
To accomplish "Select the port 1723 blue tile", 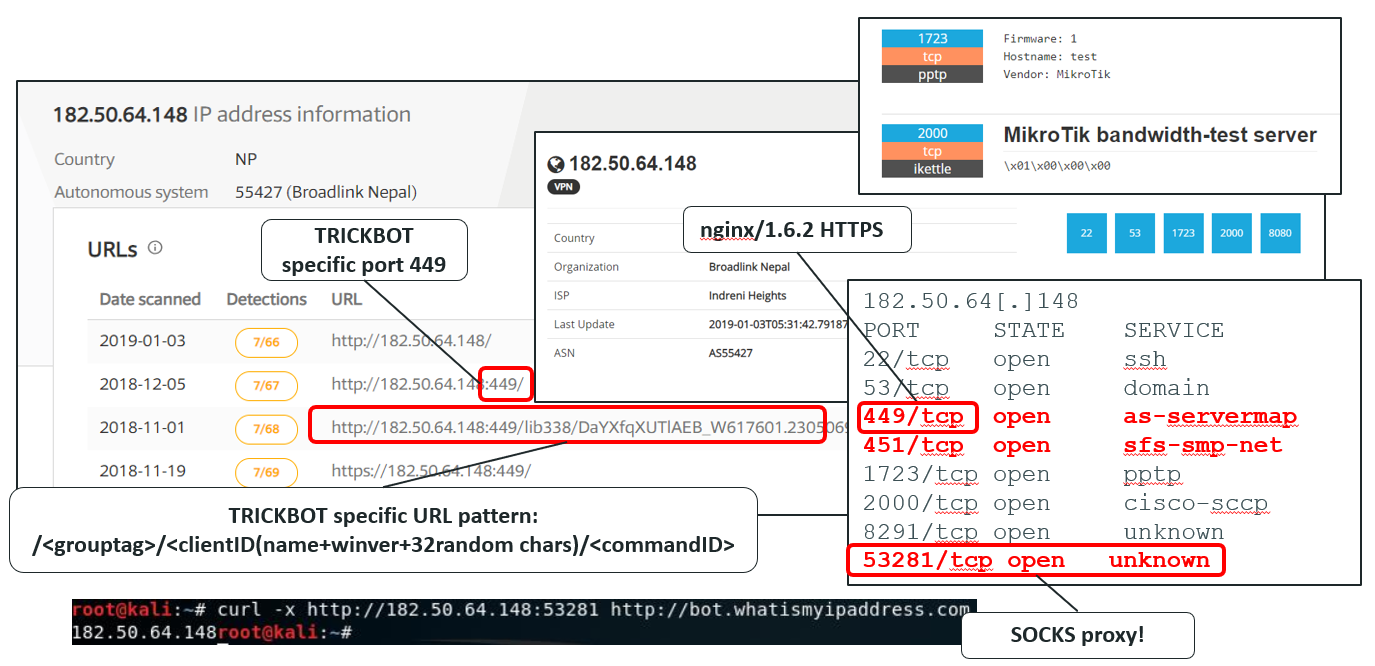I will (1183, 233).
